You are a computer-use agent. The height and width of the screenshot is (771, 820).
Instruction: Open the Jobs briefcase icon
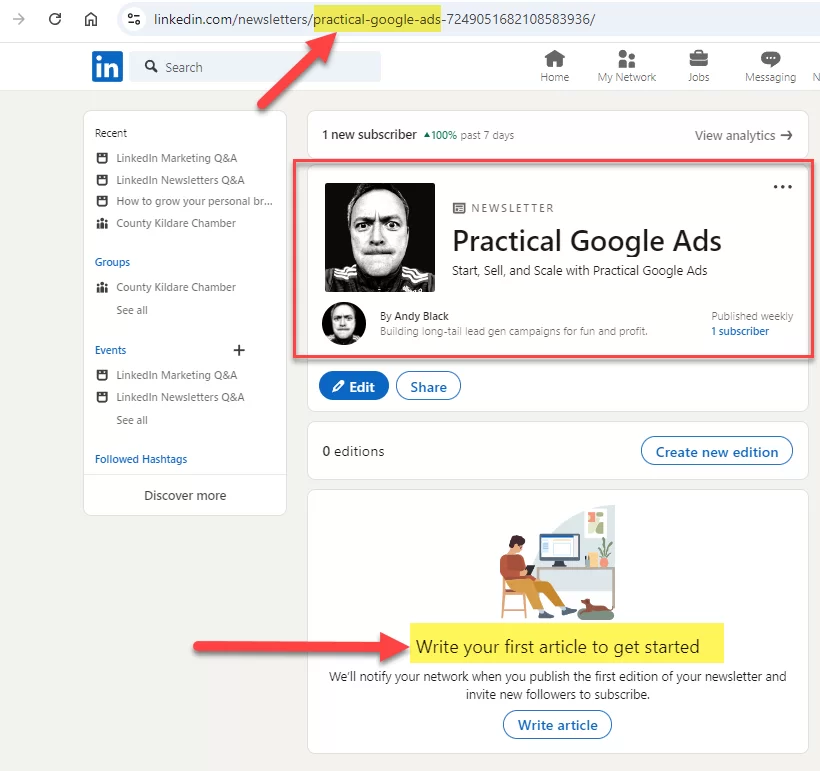tap(699, 59)
